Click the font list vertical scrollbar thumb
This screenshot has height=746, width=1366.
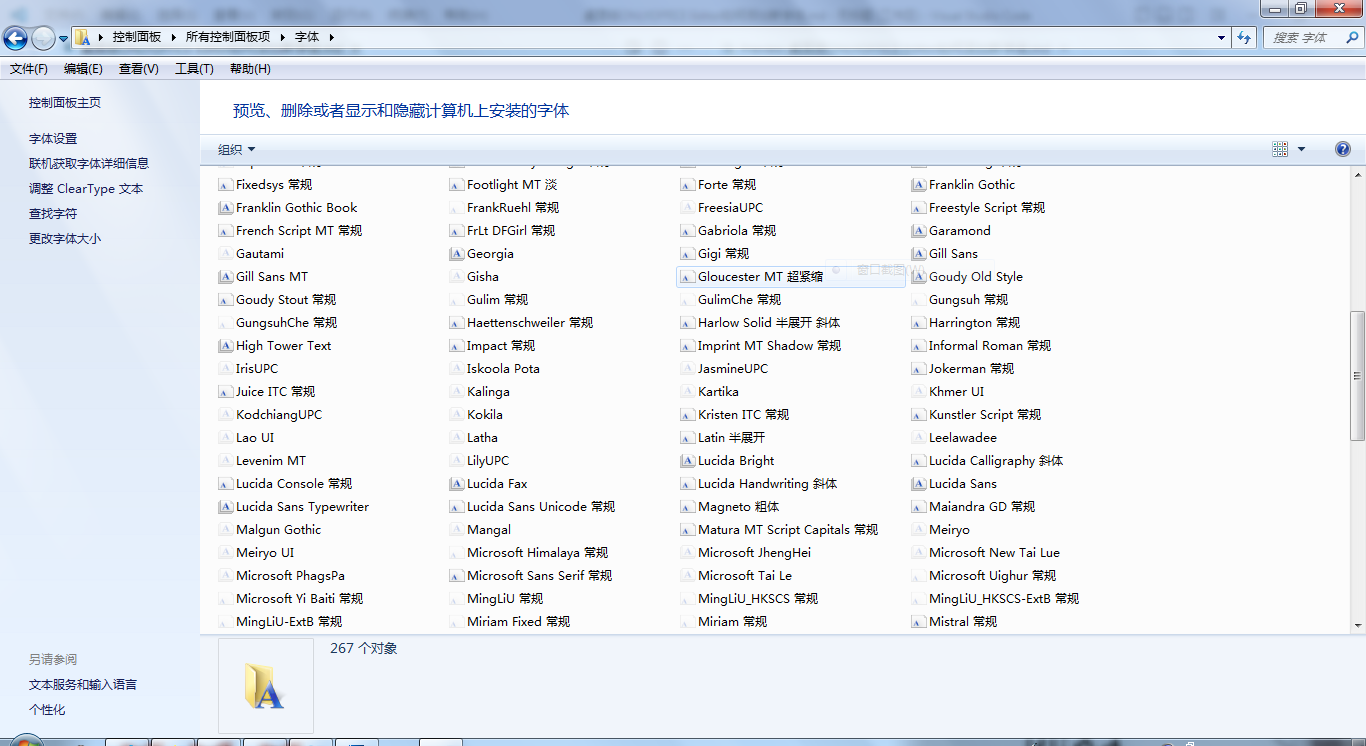coord(1357,376)
